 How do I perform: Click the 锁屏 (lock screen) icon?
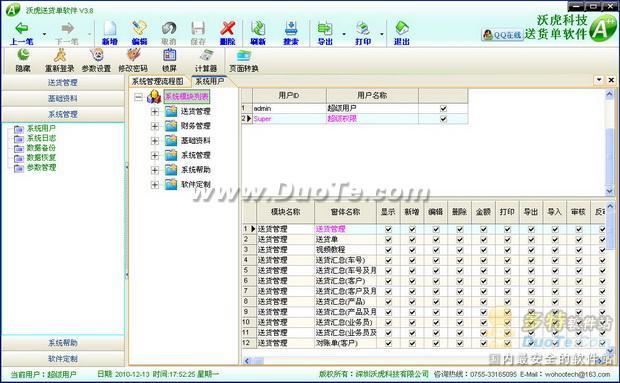click(169, 60)
